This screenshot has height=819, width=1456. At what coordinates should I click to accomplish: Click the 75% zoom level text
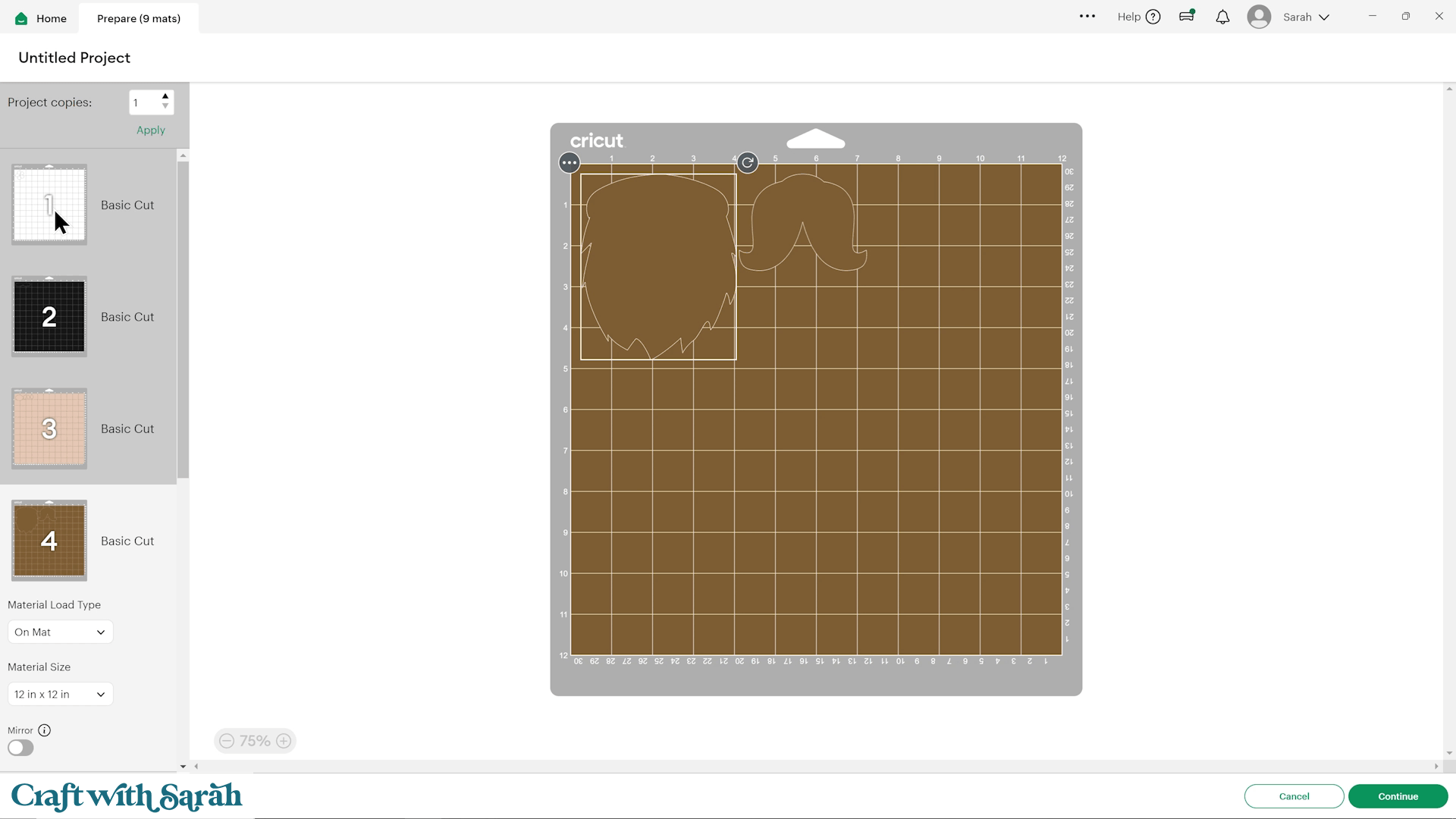tap(255, 741)
